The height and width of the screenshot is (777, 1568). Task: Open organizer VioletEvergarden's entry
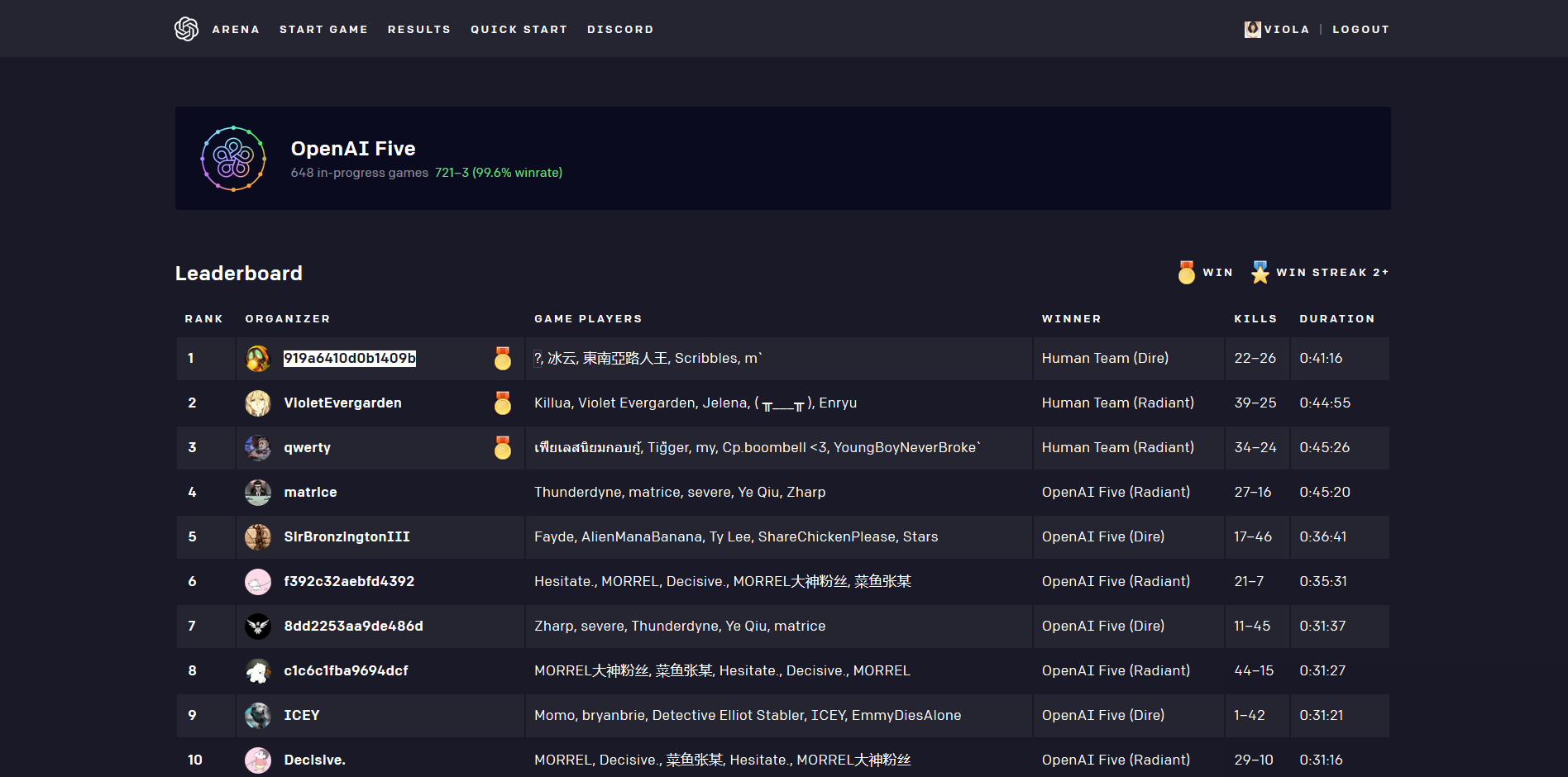coord(342,403)
